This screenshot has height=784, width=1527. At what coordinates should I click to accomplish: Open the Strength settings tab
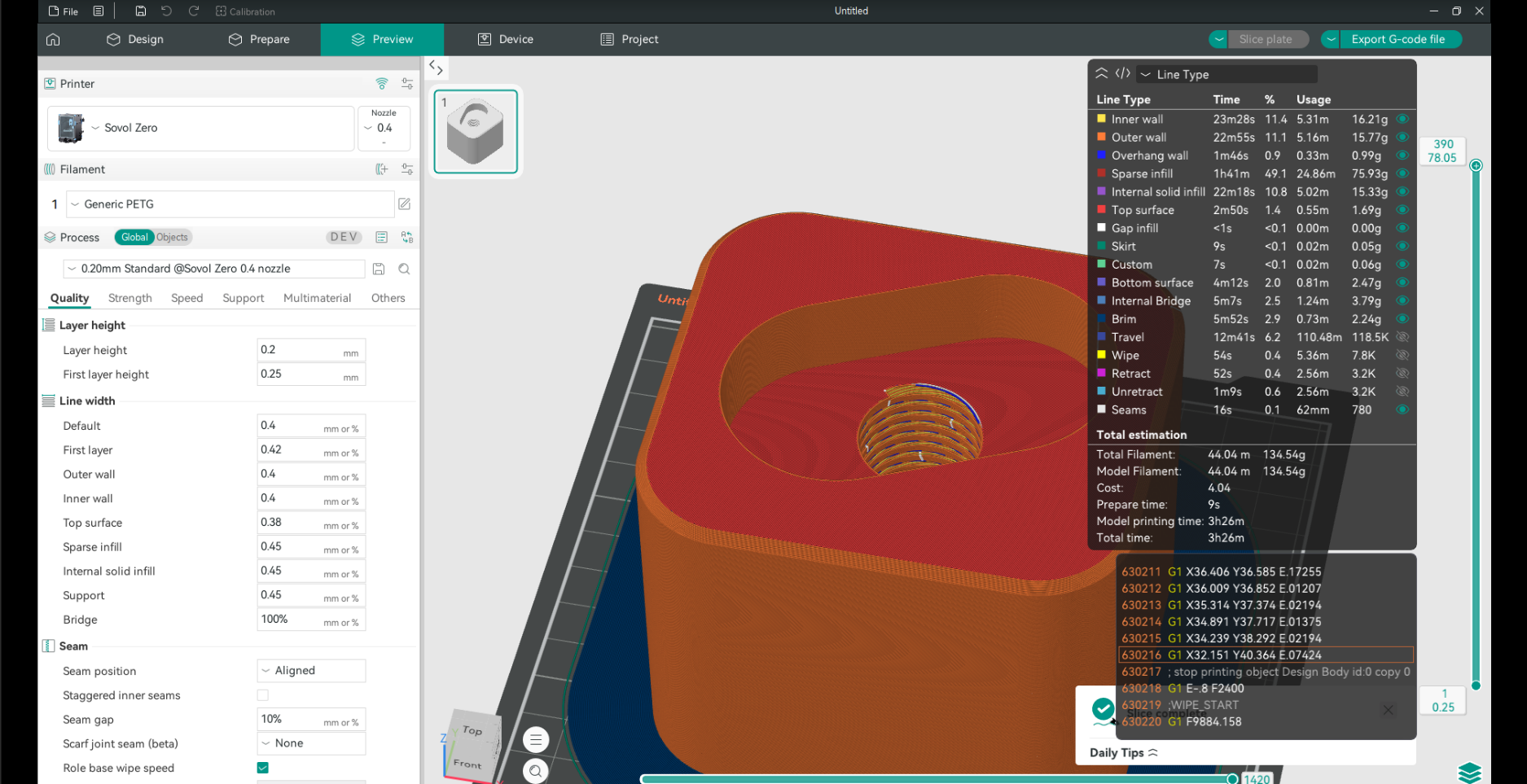pos(130,298)
